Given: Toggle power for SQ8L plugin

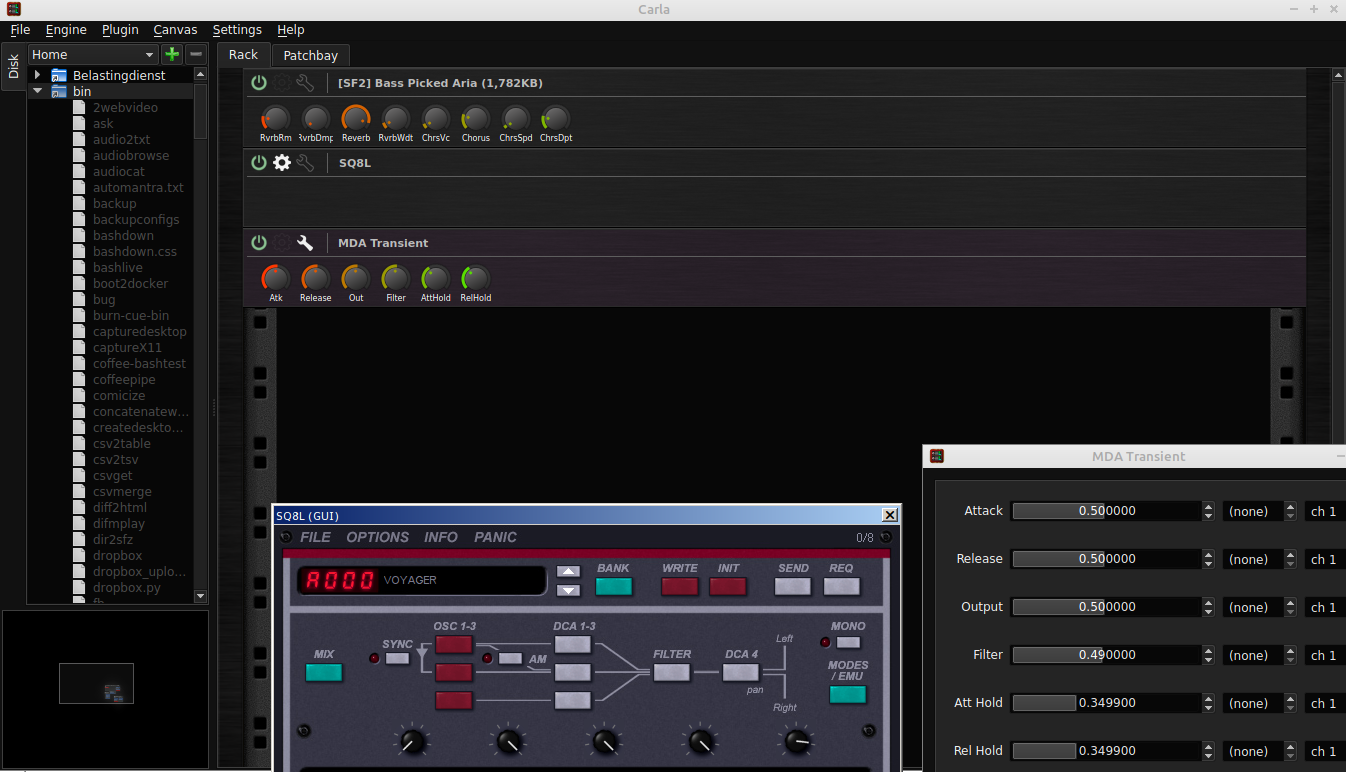Looking at the screenshot, I should [259, 162].
